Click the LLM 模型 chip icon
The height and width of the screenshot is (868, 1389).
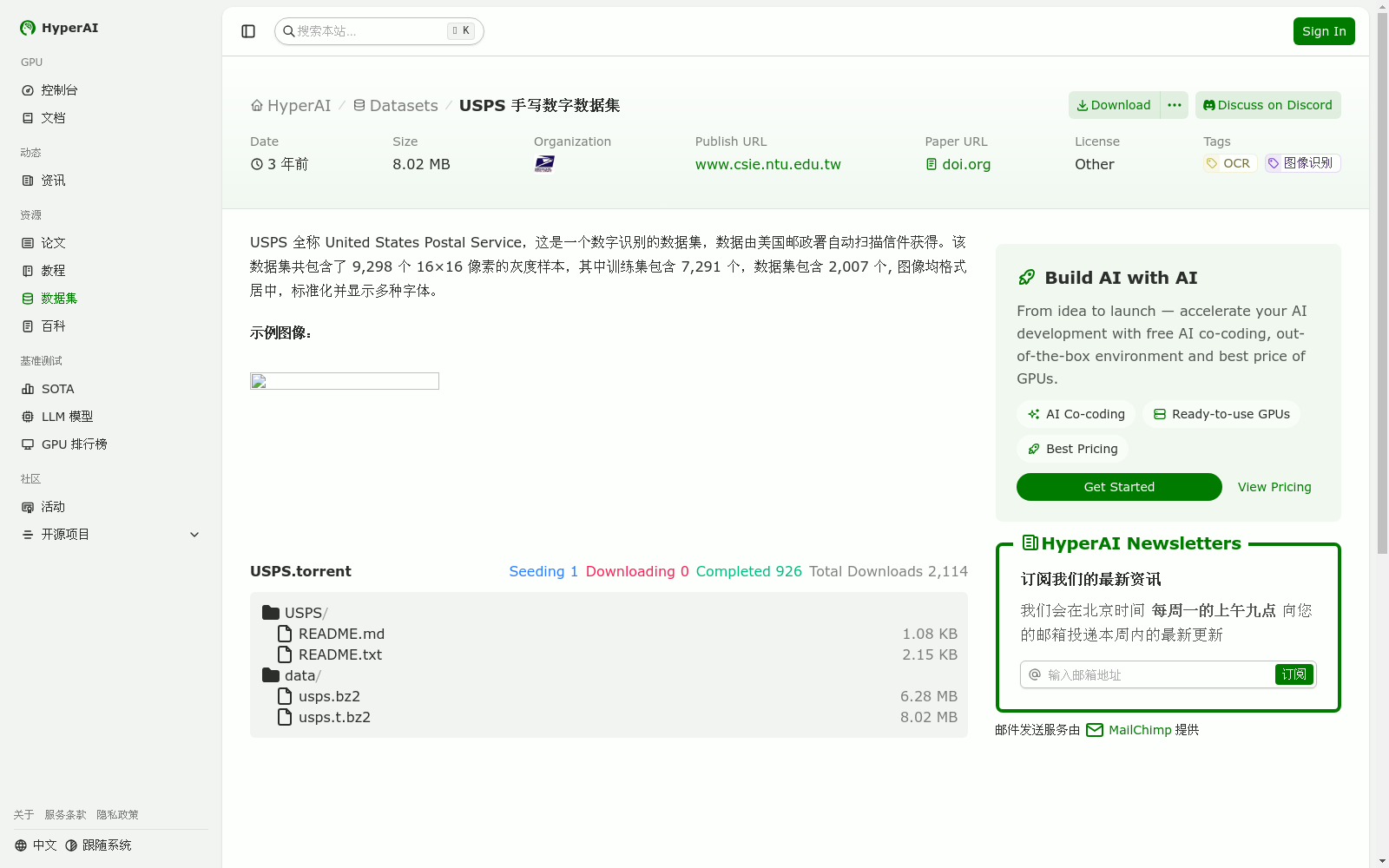(28, 417)
